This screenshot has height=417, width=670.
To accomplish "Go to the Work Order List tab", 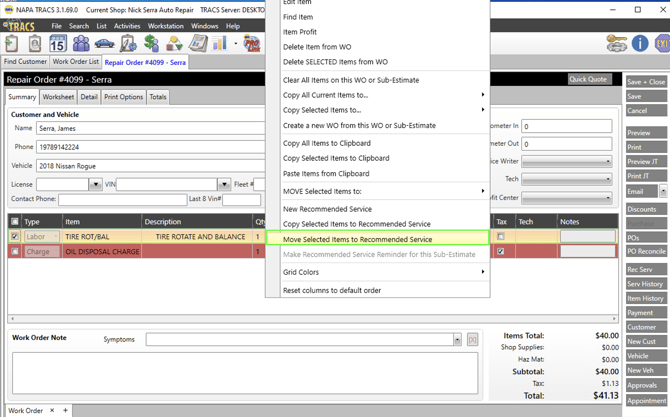I will (x=76, y=62).
